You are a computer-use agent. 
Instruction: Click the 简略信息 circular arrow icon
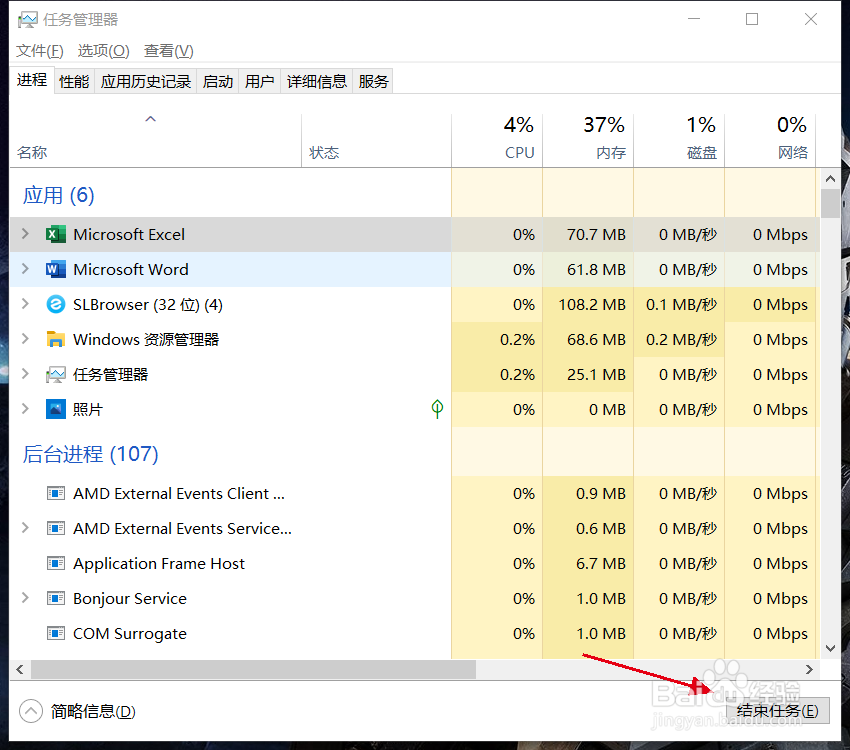[31, 711]
